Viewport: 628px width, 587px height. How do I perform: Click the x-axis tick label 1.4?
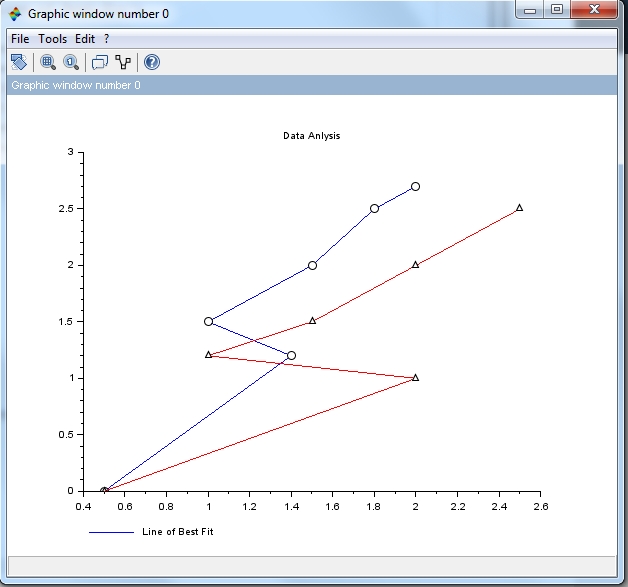click(x=292, y=507)
